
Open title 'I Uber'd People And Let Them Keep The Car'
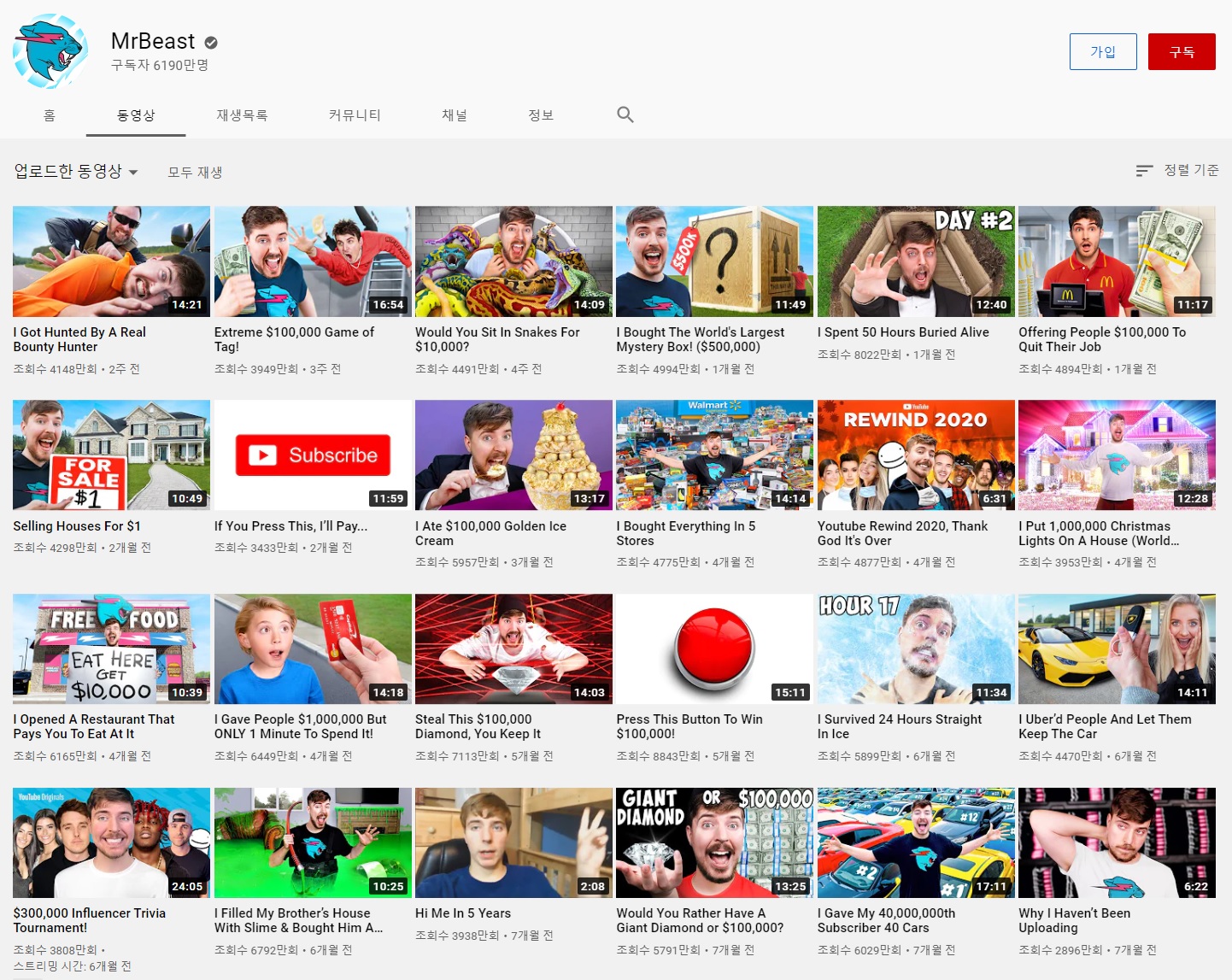click(x=1105, y=727)
